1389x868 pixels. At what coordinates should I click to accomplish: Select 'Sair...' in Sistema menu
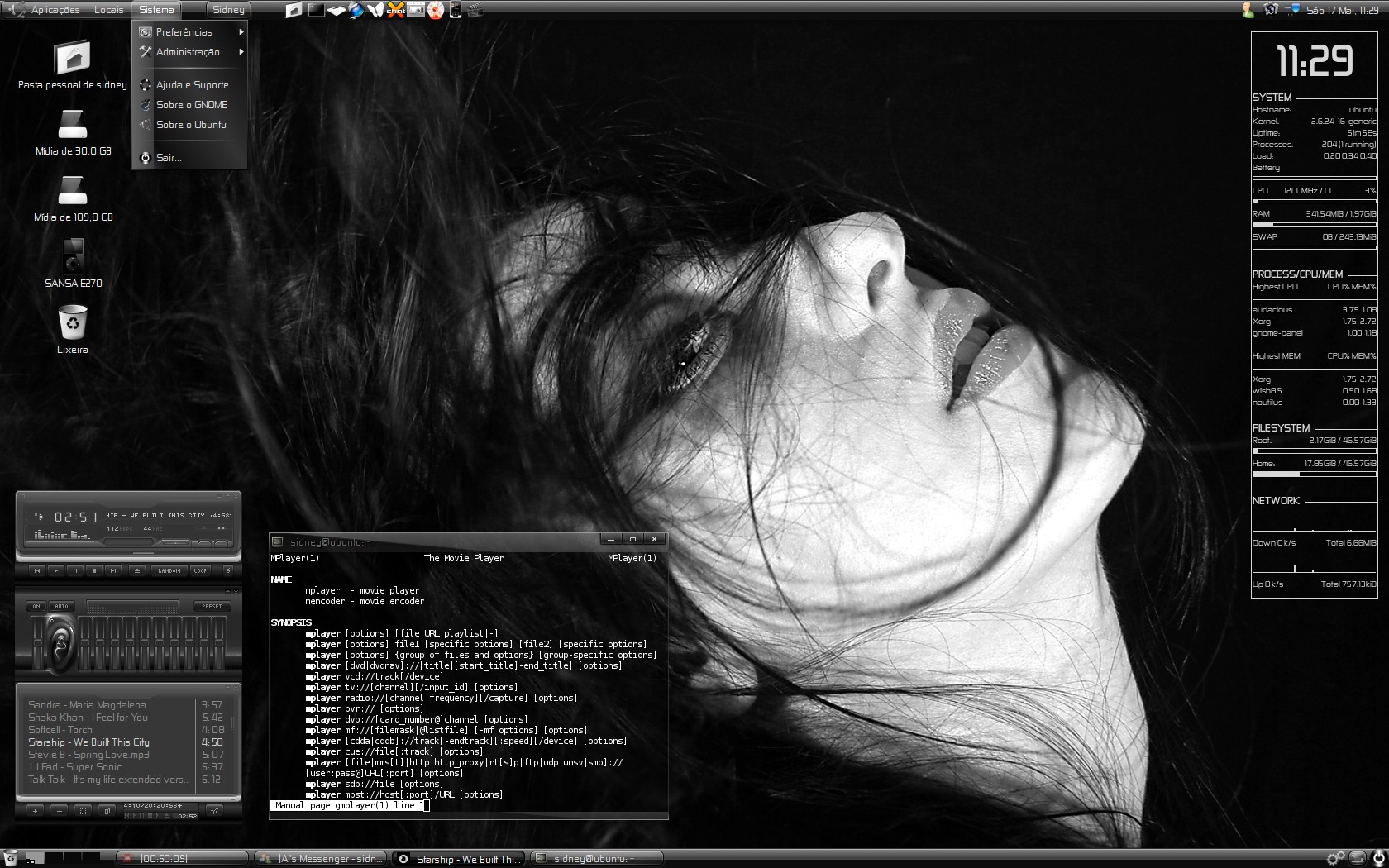point(189,158)
